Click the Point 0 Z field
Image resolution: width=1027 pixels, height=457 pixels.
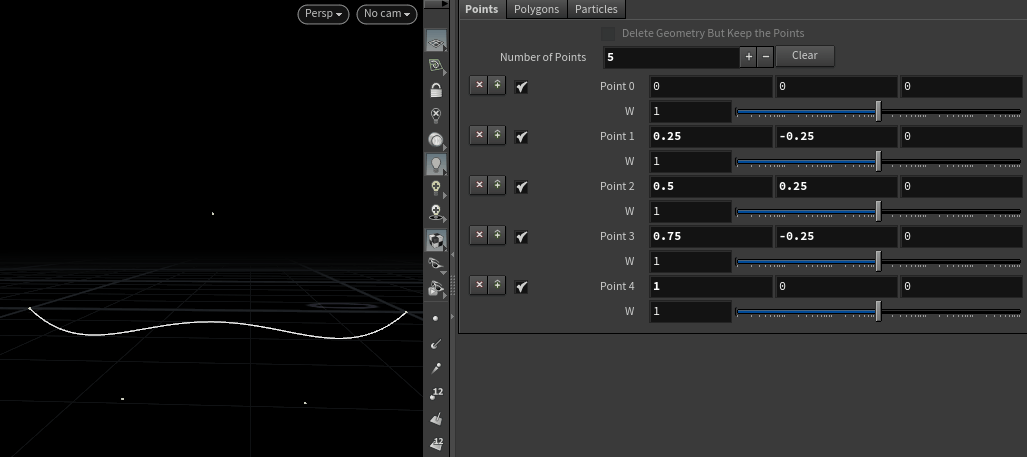[962, 86]
